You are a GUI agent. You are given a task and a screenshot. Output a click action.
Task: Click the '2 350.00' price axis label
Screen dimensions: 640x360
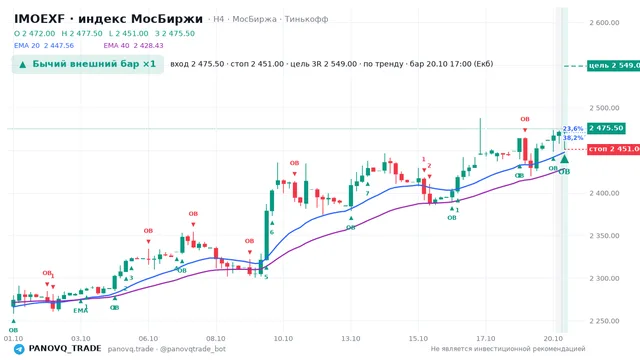604,236
